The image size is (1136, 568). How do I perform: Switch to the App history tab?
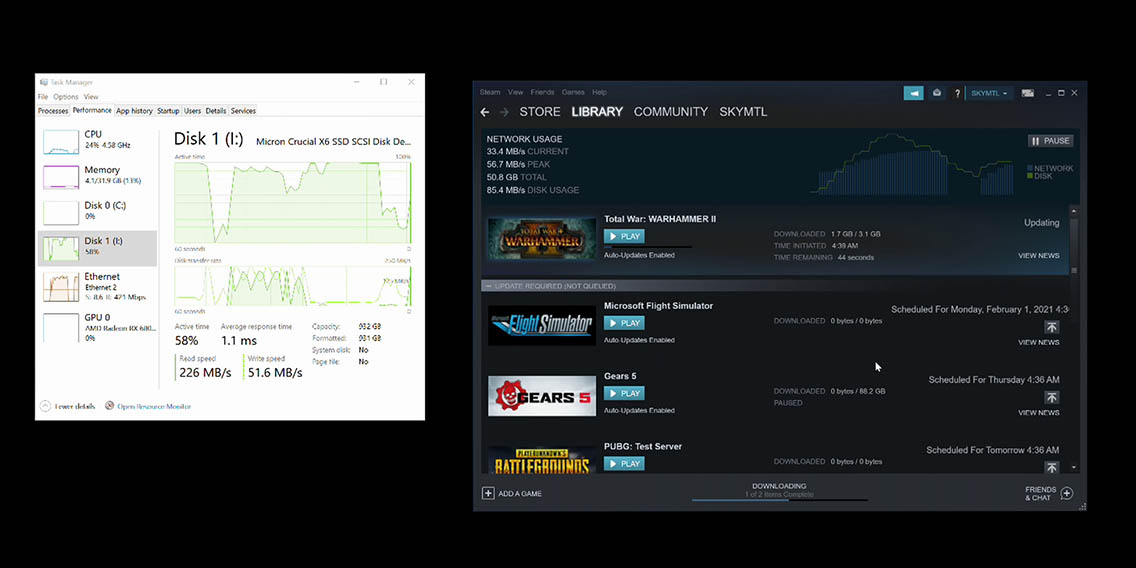pyautogui.click(x=134, y=111)
